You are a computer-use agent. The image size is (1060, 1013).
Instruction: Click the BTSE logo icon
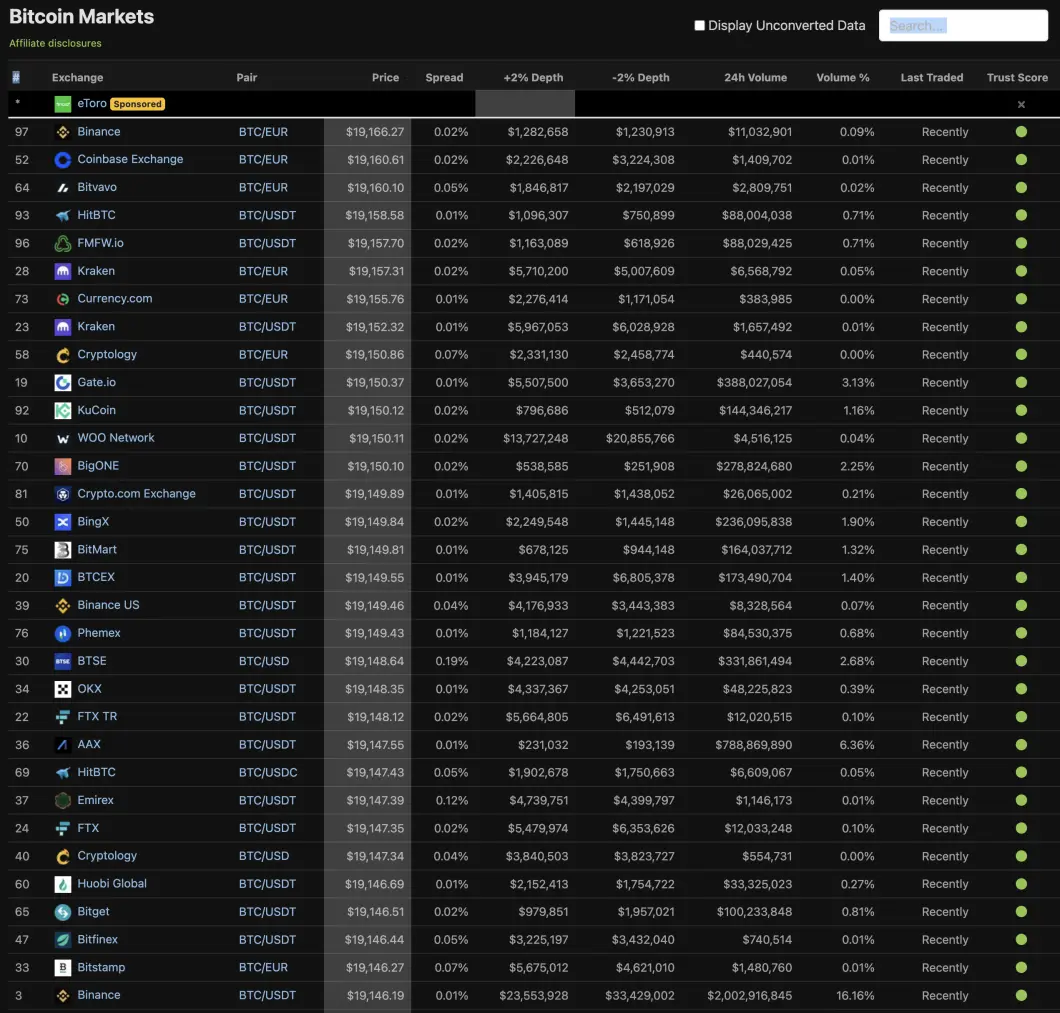pos(63,661)
